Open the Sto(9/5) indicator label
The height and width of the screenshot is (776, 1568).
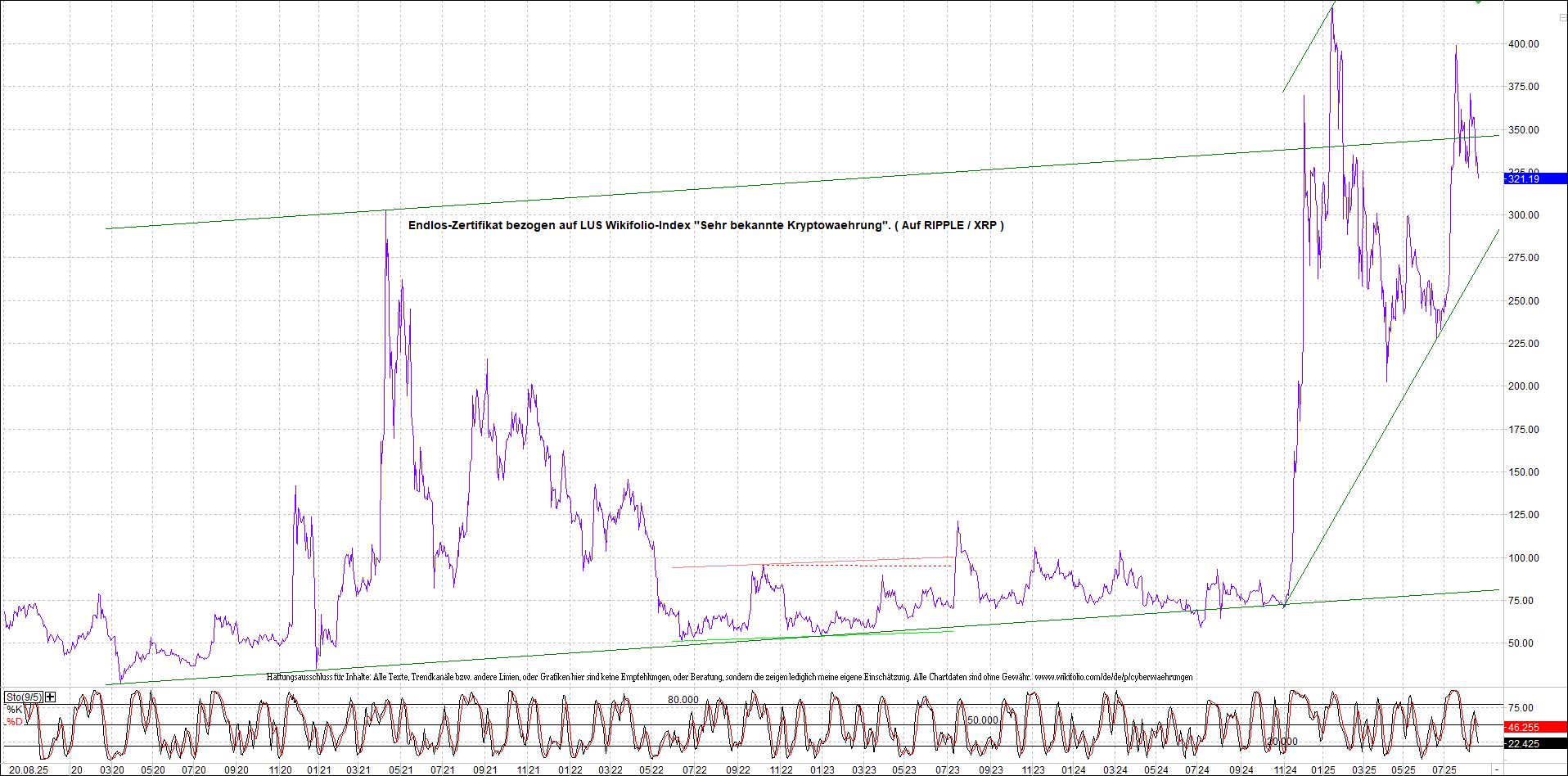[23, 697]
